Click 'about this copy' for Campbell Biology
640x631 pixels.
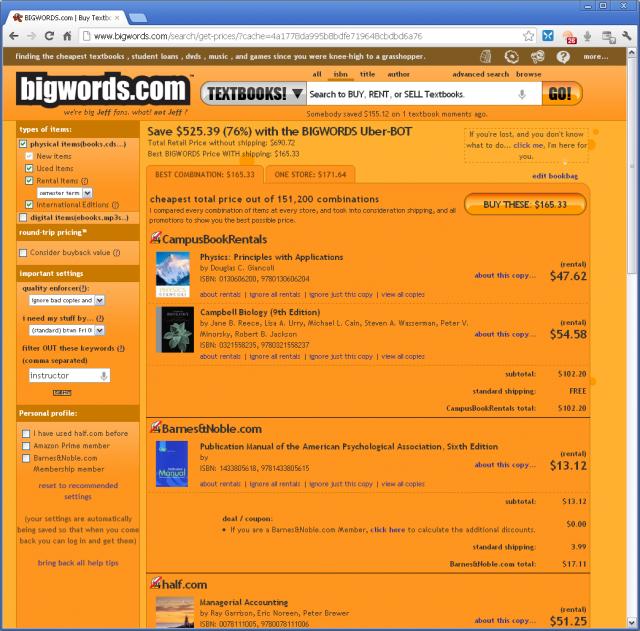[505, 334]
